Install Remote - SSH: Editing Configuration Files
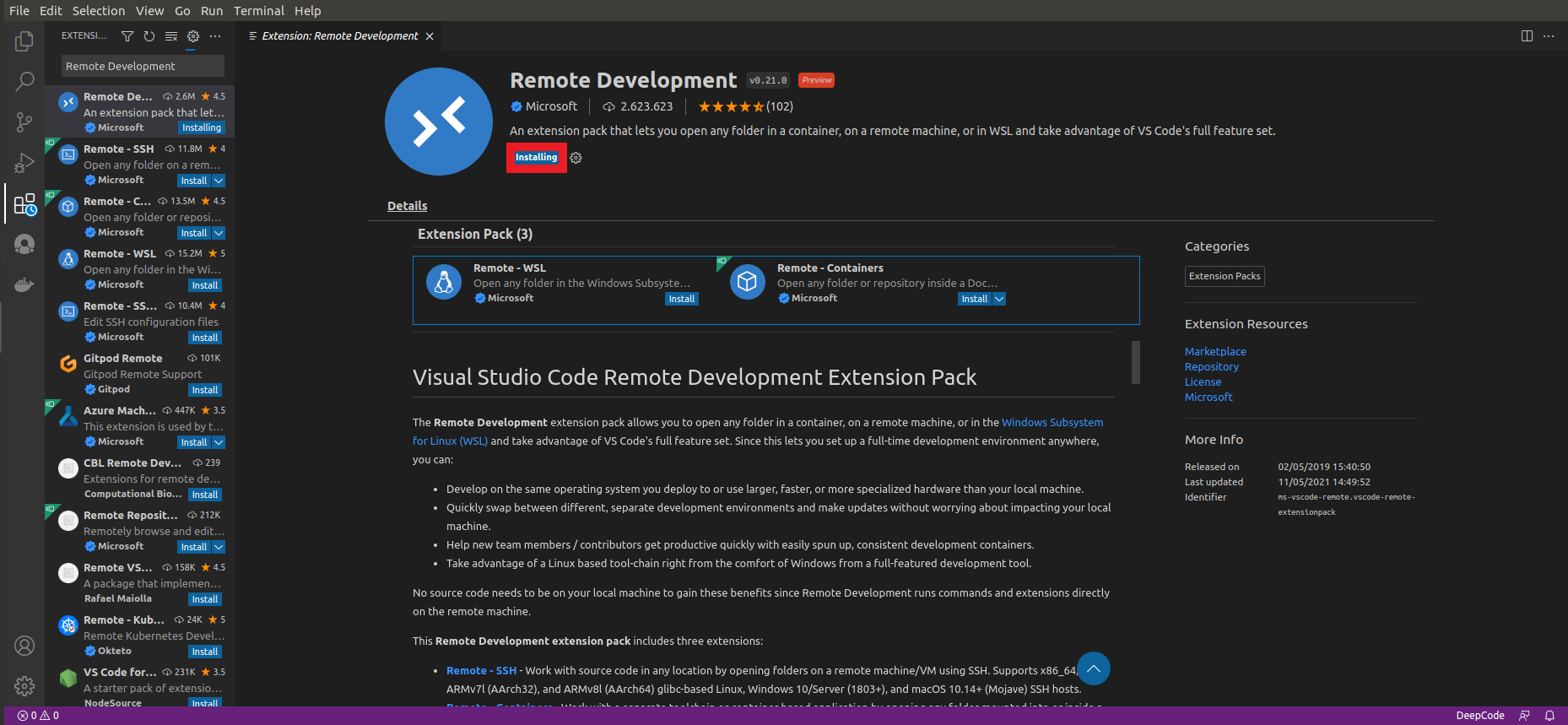1568x725 pixels. (205, 338)
